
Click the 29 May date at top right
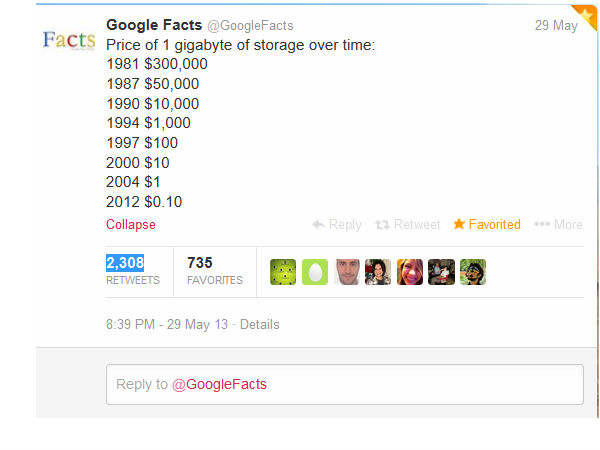556,26
